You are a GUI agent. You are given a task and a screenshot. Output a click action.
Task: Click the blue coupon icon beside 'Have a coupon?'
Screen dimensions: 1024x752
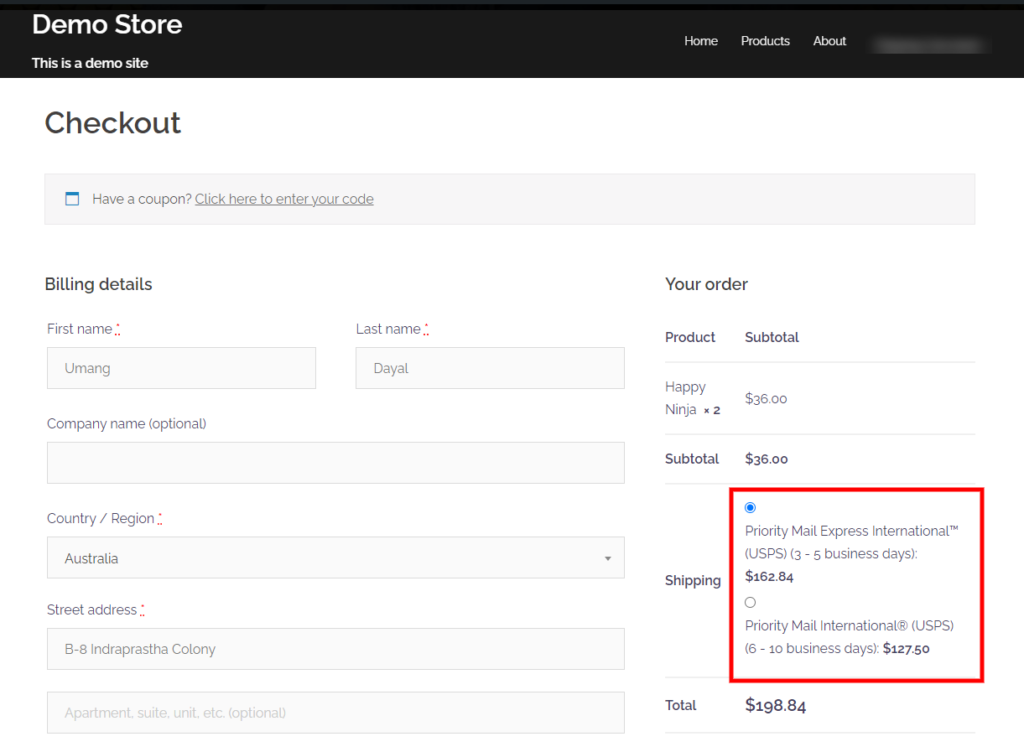pos(71,198)
